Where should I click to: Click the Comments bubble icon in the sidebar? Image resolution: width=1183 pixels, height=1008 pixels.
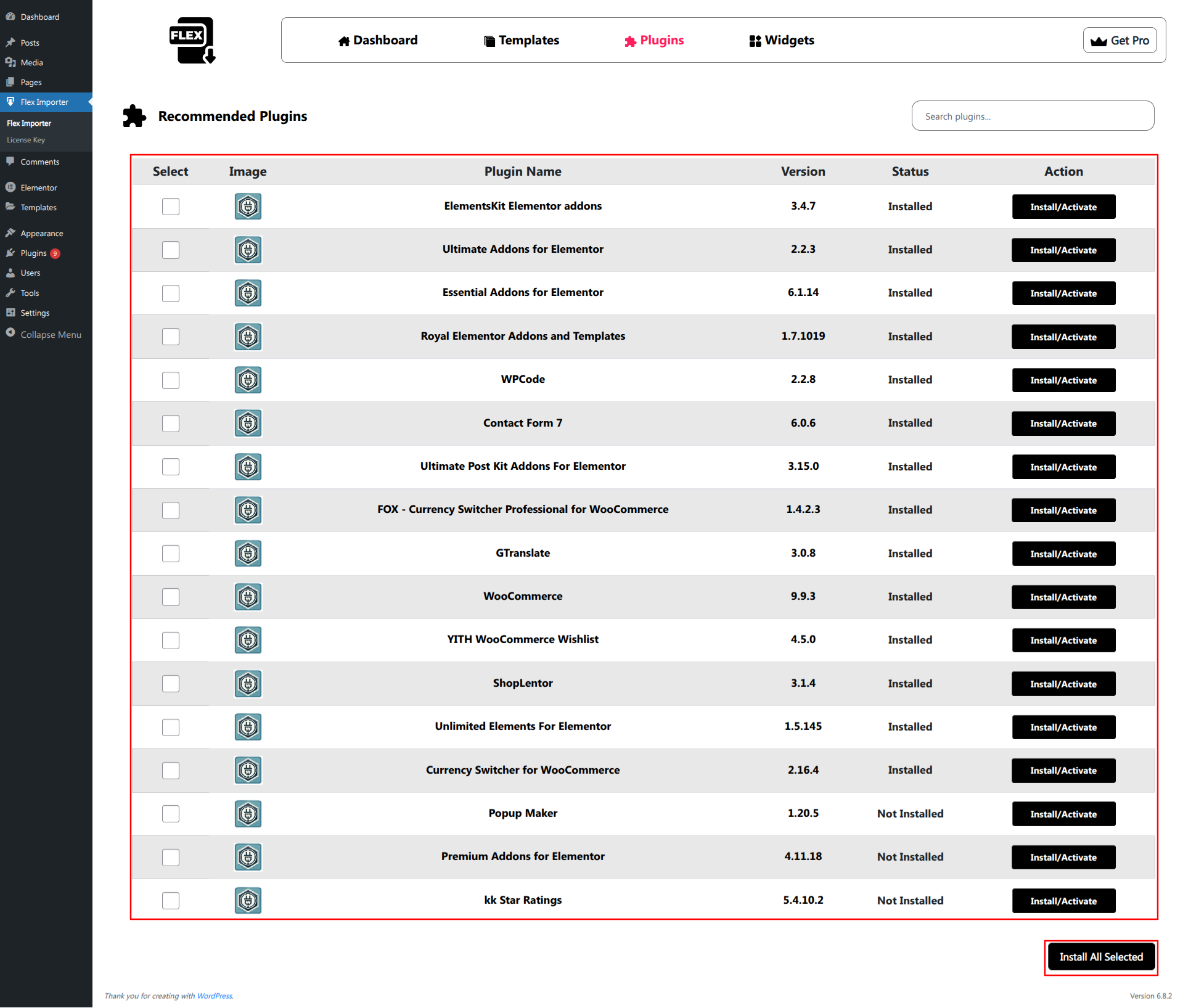click(10, 162)
